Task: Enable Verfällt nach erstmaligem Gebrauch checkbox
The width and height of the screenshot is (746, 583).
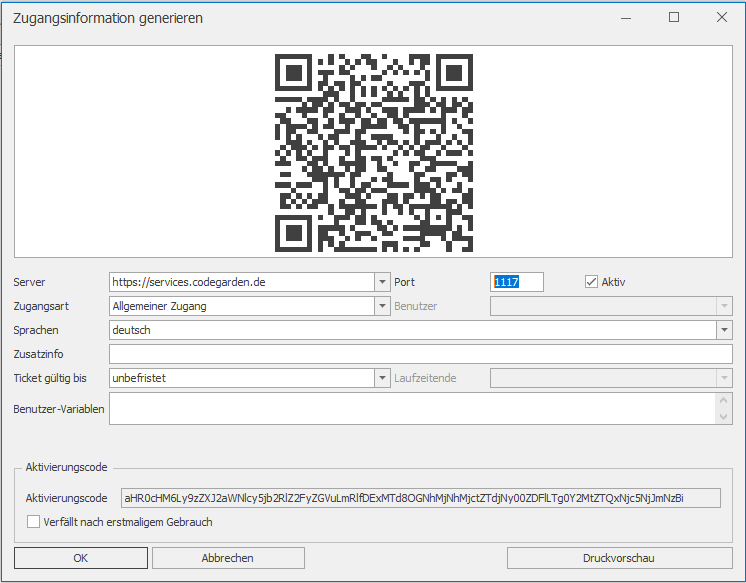Action: (x=34, y=522)
